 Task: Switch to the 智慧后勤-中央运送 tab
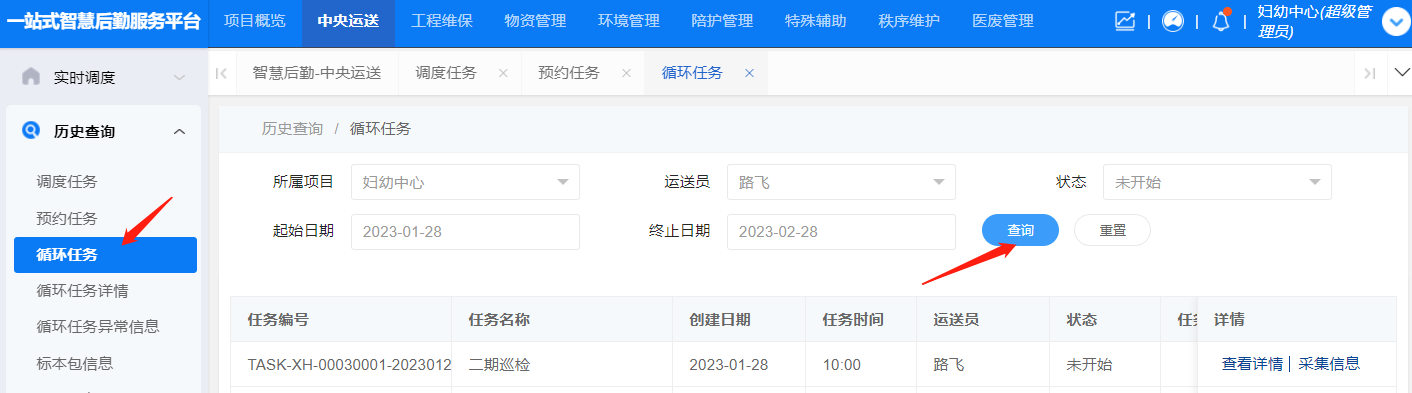coord(317,73)
